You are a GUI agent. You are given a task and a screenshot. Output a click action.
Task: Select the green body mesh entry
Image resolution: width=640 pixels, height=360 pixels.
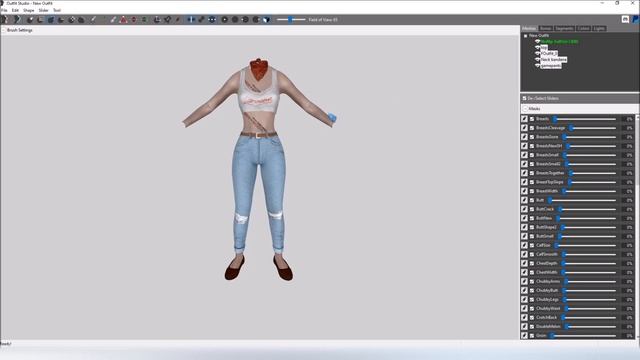pyautogui.click(x=559, y=42)
